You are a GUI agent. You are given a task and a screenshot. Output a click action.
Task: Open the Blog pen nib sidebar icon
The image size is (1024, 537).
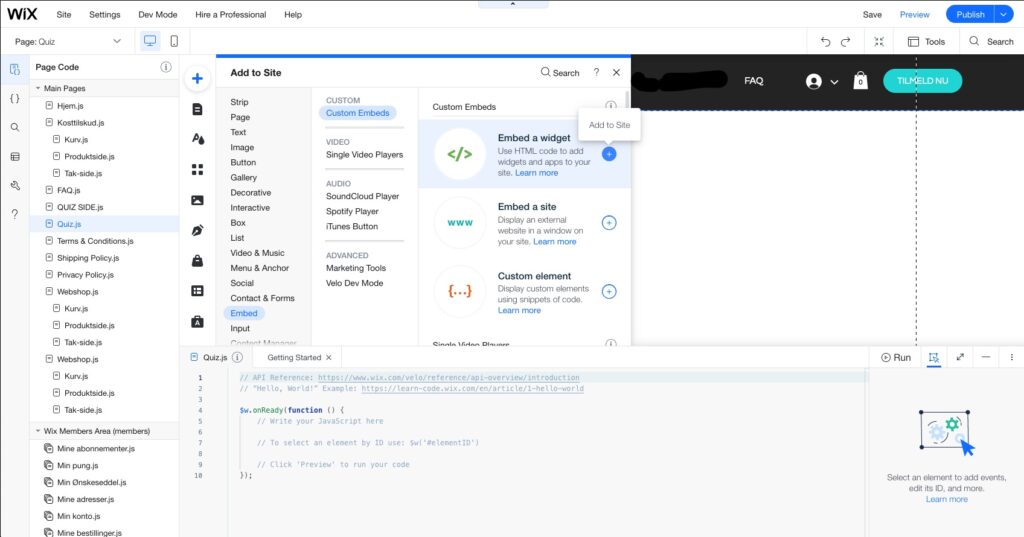coord(197,230)
